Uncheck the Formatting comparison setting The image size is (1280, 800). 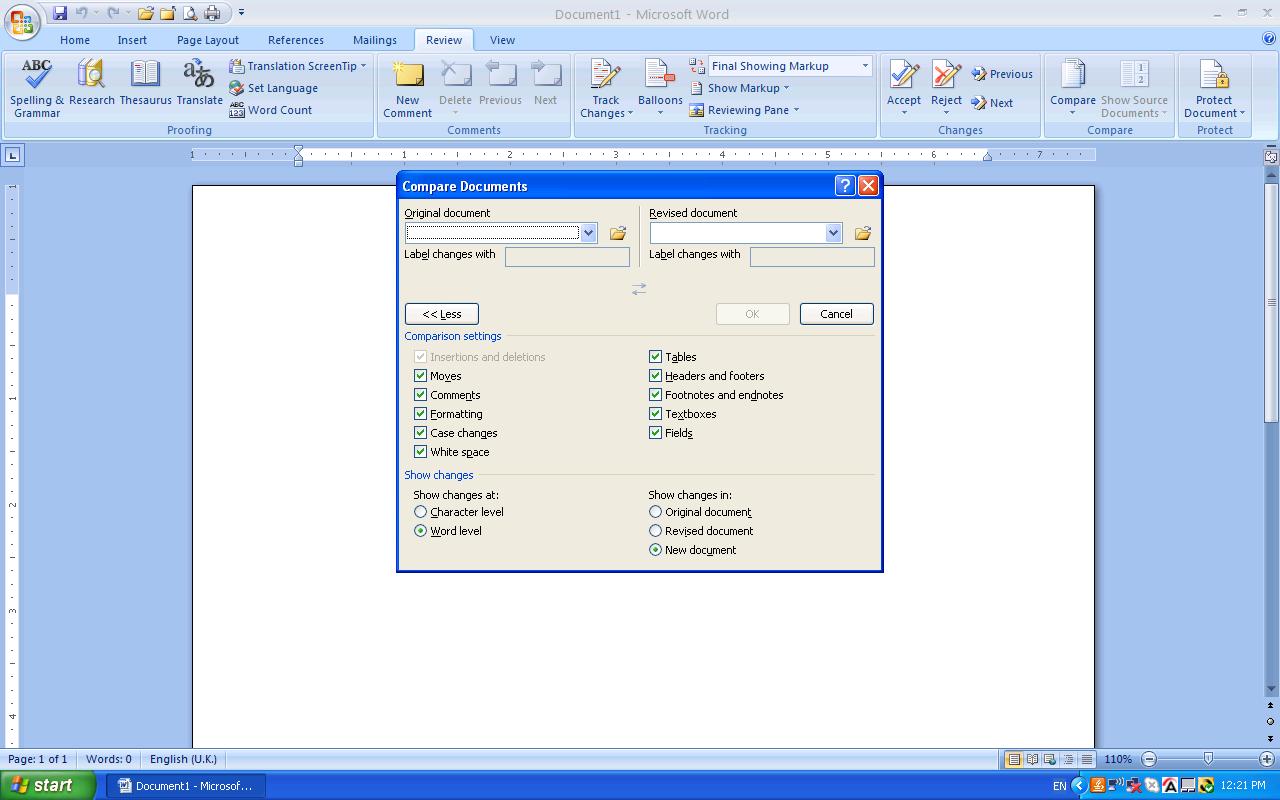pos(420,413)
